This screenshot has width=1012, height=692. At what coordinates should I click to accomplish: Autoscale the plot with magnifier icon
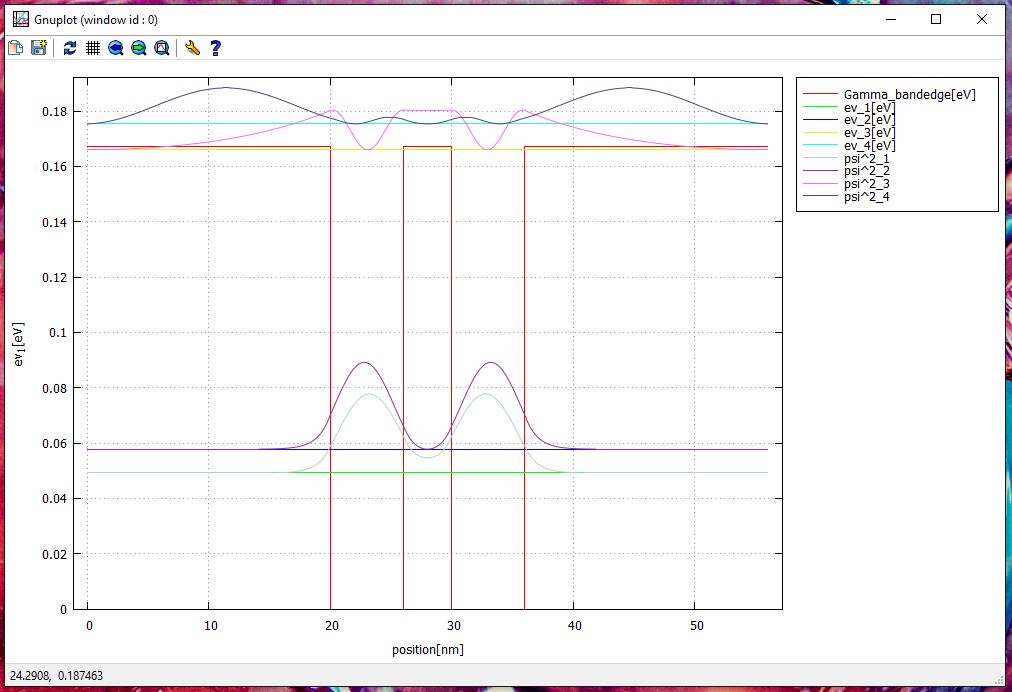pyautogui.click(x=162, y=48)
